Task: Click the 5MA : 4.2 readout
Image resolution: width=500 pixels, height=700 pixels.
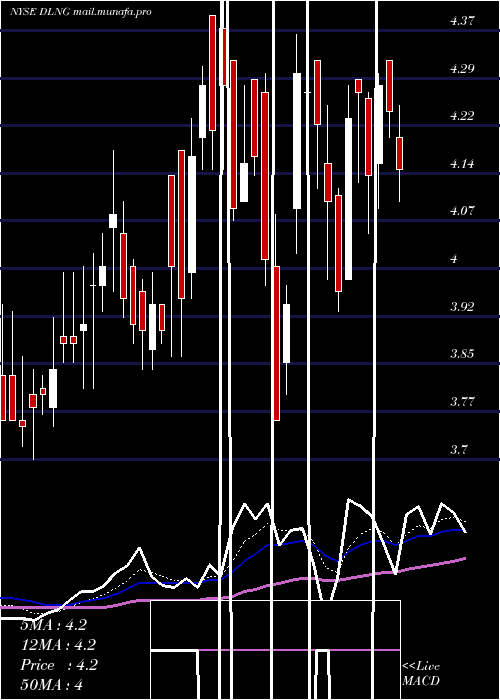Action: (53, 625)
